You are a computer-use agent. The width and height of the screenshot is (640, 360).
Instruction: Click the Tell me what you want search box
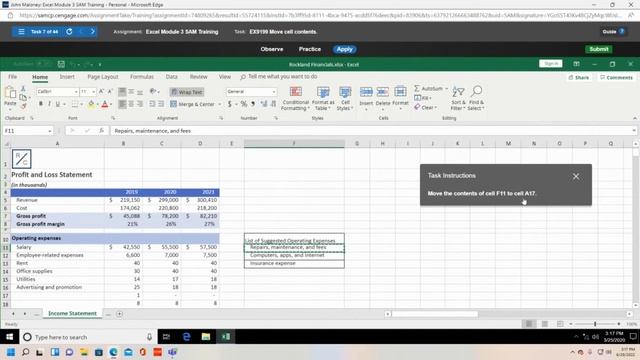pyautogui.click(x=279, y=77)
